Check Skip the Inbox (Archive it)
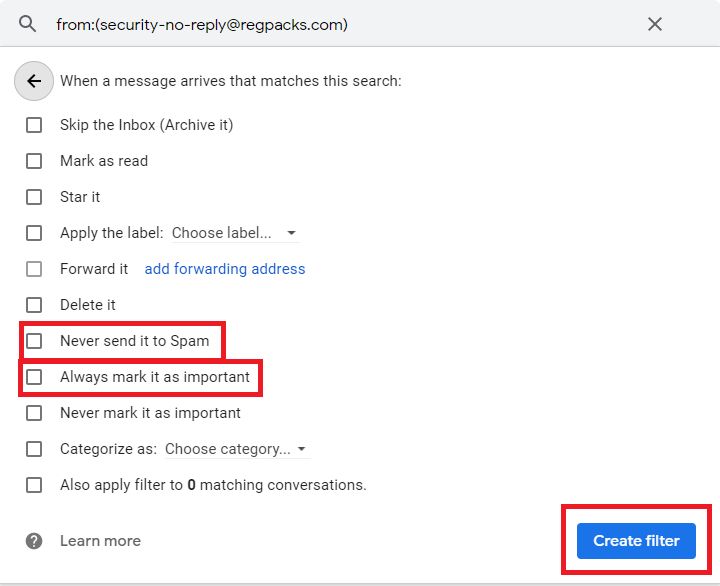Viewport: 720px width, 586px height. (34, 125)
